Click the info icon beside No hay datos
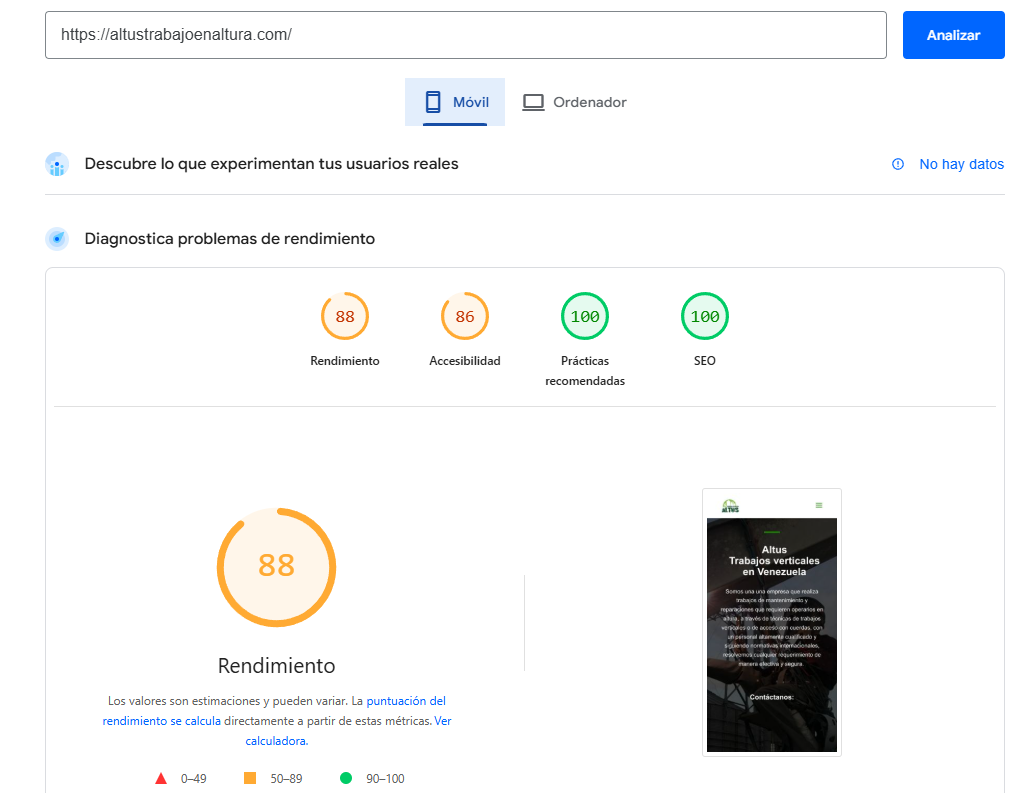Screen dimensions: 1036x793 (x=898, y=164)
